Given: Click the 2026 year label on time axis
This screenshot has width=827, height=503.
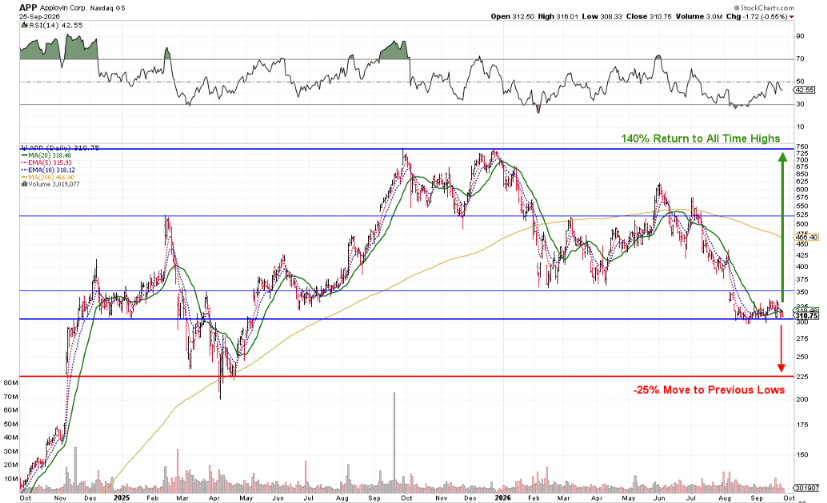Looking at the screenshot, I should point(503,498).
